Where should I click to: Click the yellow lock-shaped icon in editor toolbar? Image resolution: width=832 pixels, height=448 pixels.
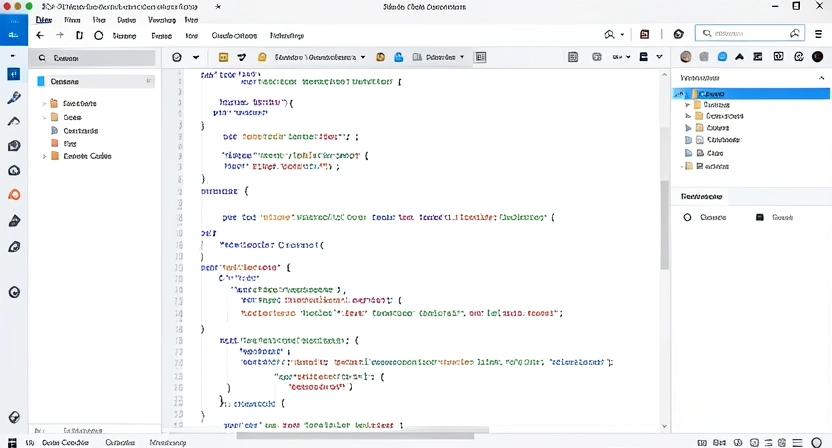[262, 57]
